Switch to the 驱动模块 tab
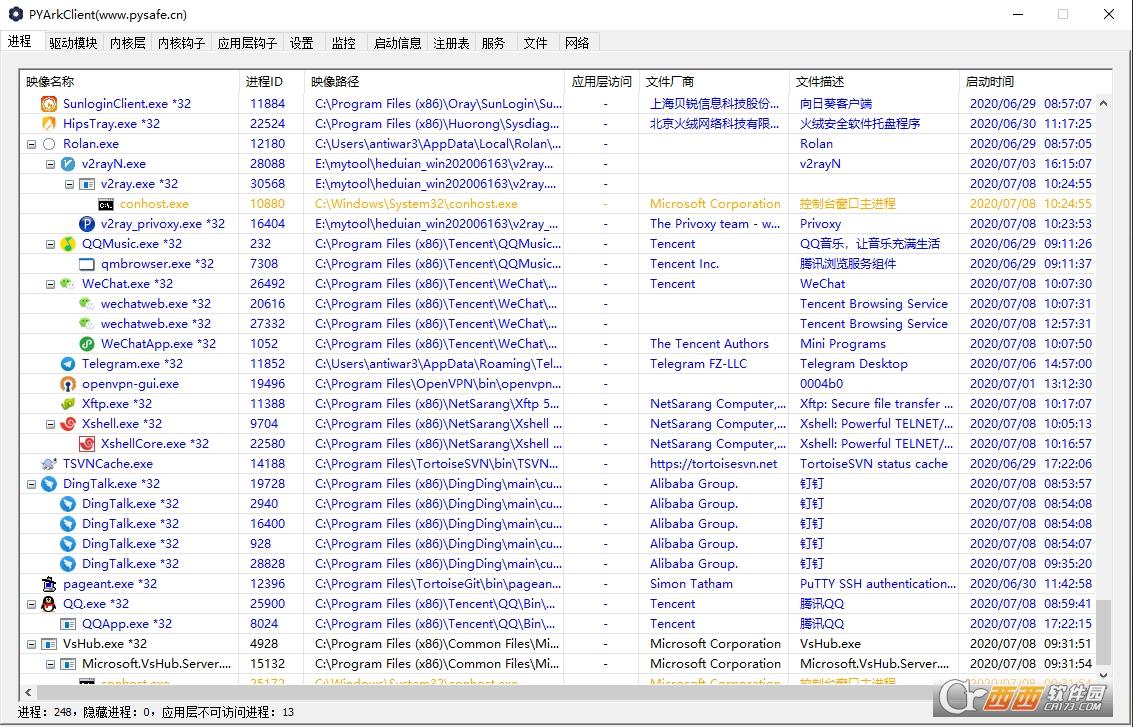 coord(73,43)
